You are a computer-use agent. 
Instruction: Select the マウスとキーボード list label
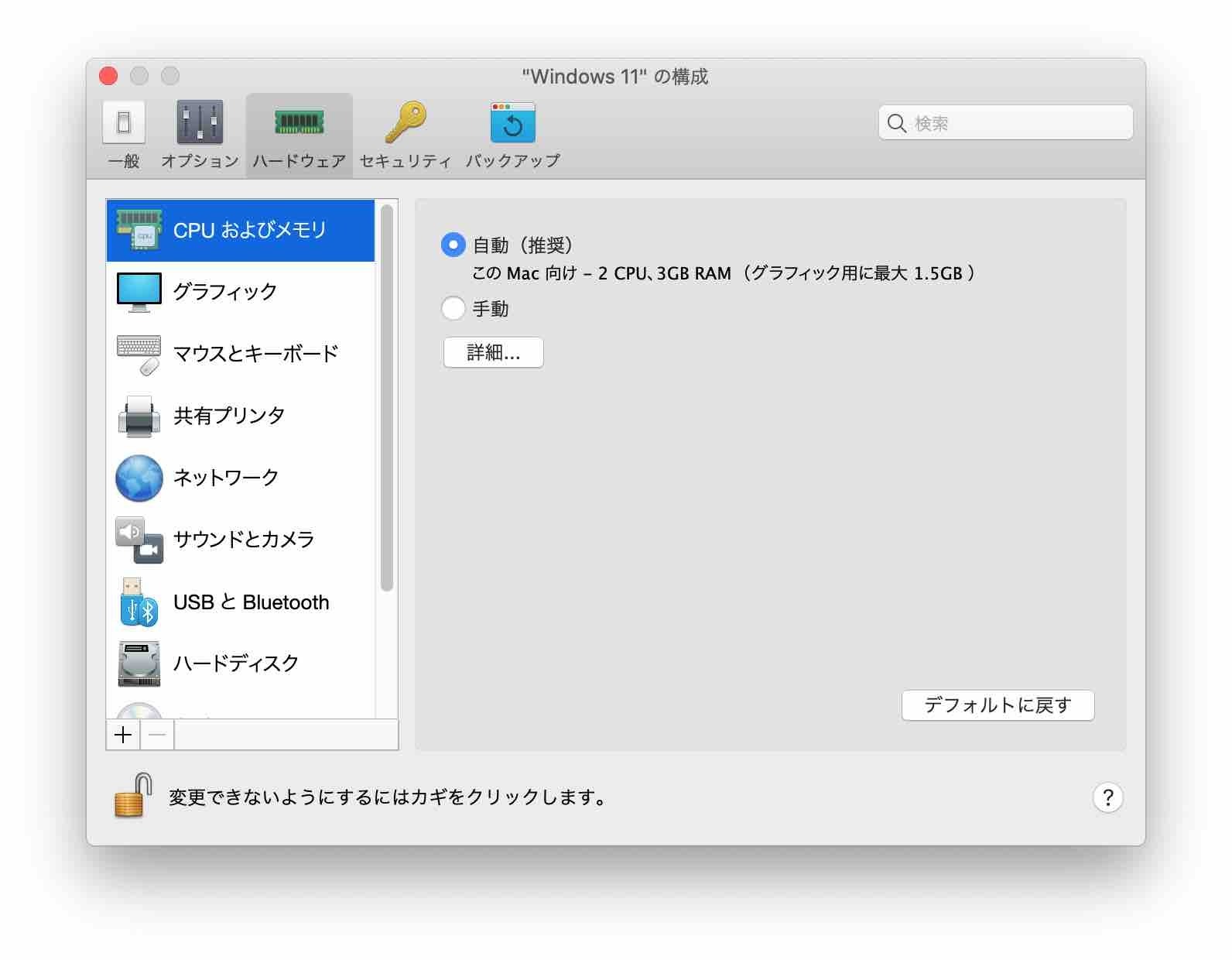pos(256,354)
